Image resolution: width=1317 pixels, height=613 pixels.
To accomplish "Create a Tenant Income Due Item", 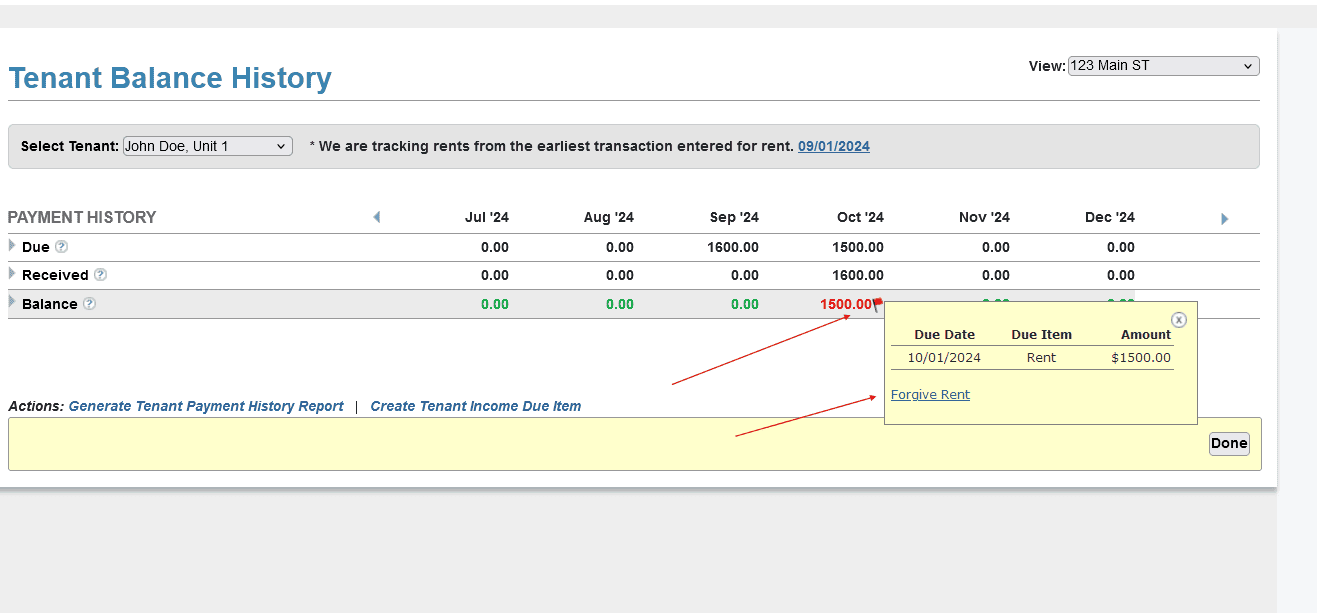I will [x=475, y=407].
